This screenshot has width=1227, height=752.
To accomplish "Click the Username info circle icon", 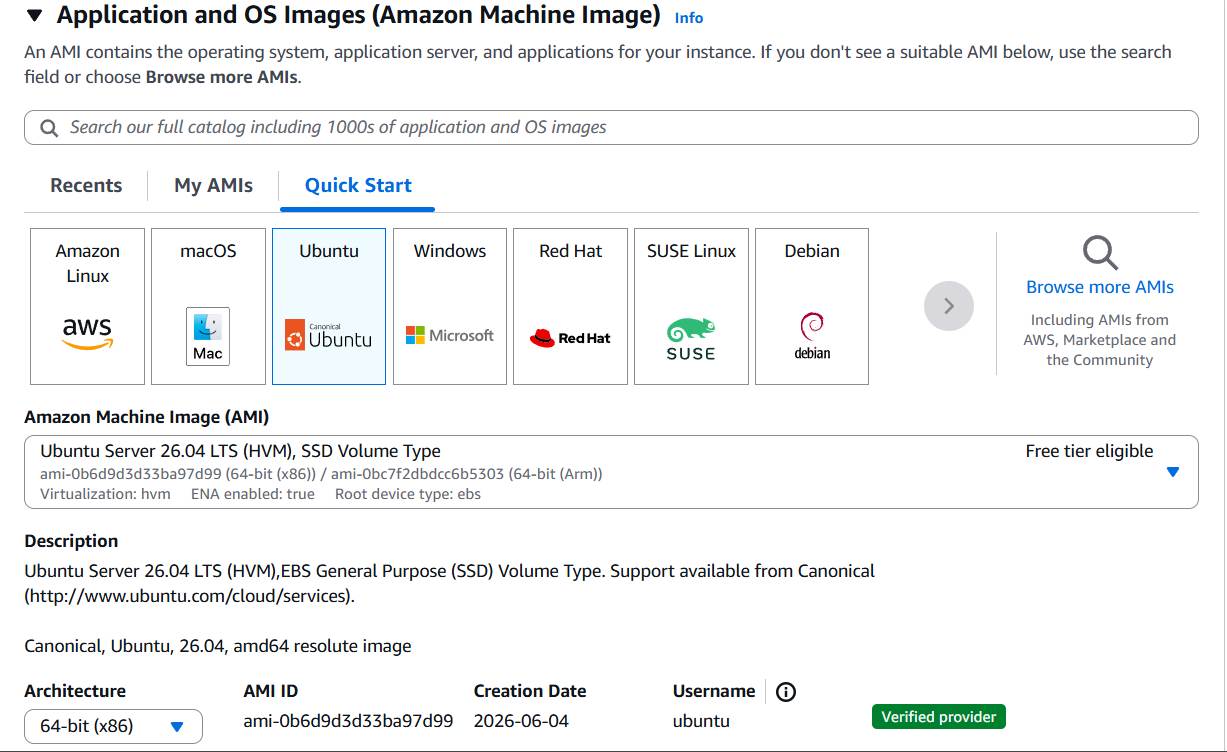I will [786, 692].
